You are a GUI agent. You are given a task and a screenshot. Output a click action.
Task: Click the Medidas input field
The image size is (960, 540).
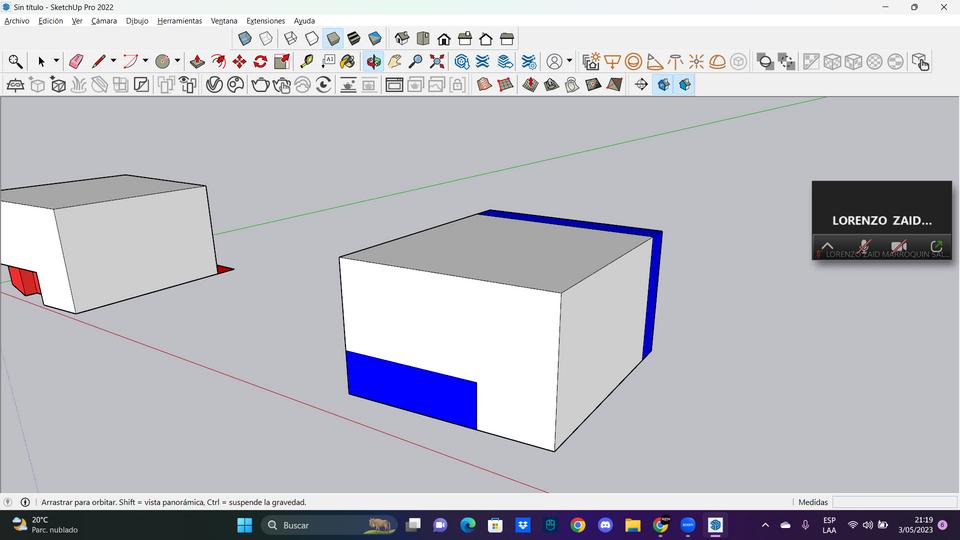[x=894, y=502]
